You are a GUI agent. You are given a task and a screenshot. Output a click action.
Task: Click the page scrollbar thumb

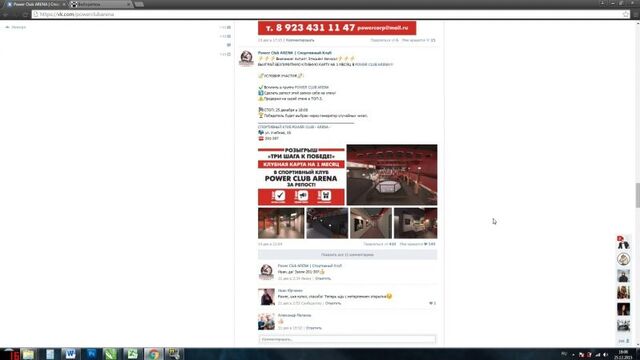(637, 196)
